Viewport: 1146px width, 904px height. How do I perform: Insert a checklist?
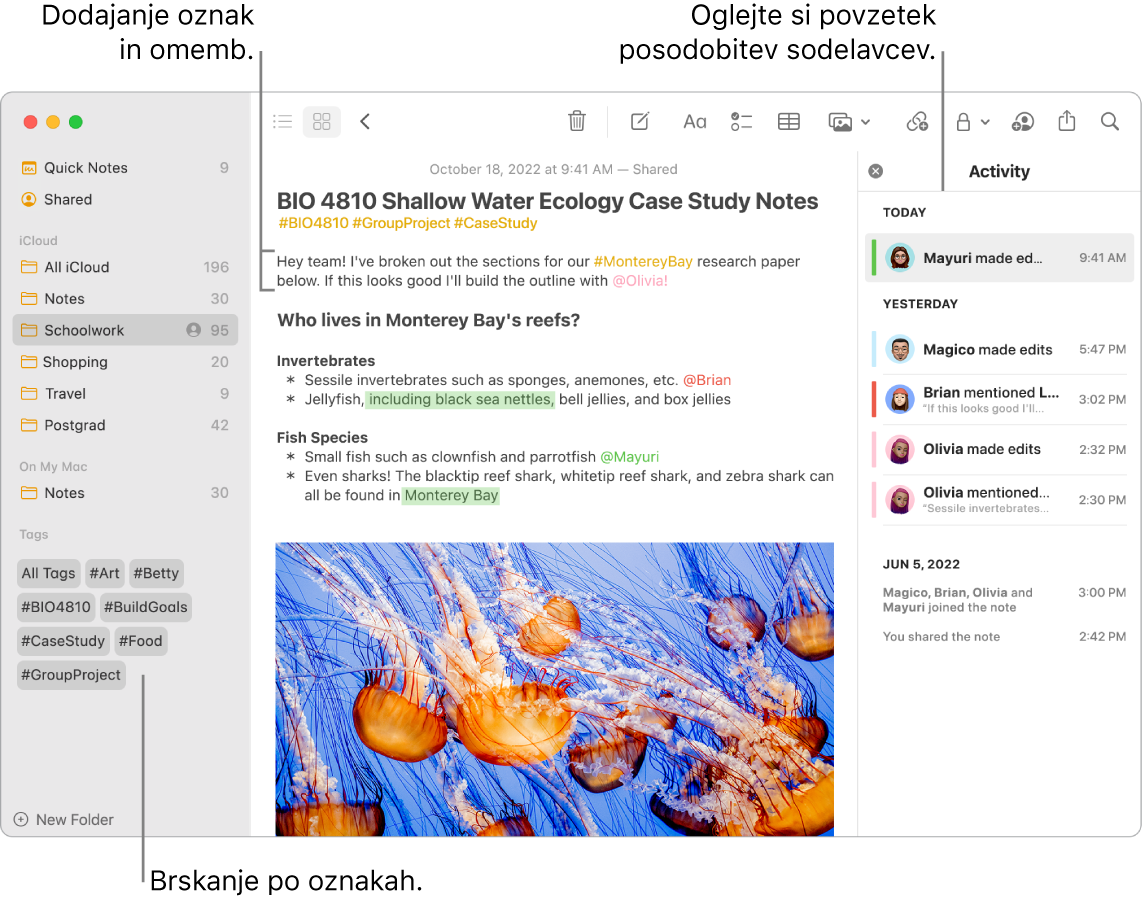point(741,121)
